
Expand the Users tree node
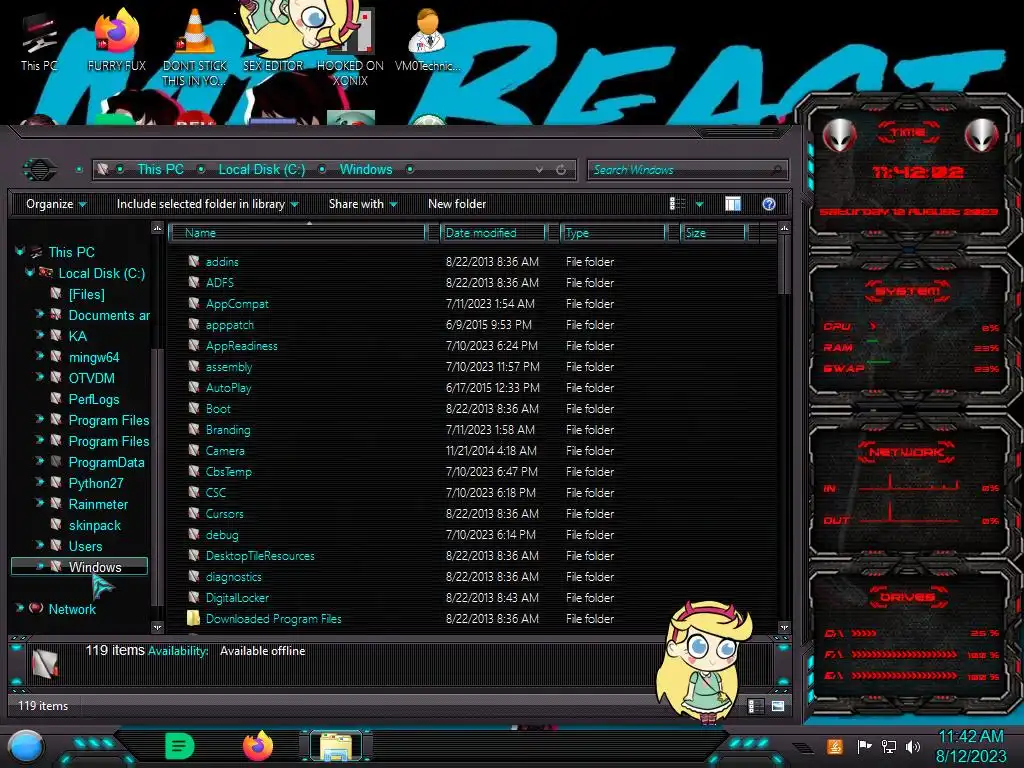pos(39,545)
